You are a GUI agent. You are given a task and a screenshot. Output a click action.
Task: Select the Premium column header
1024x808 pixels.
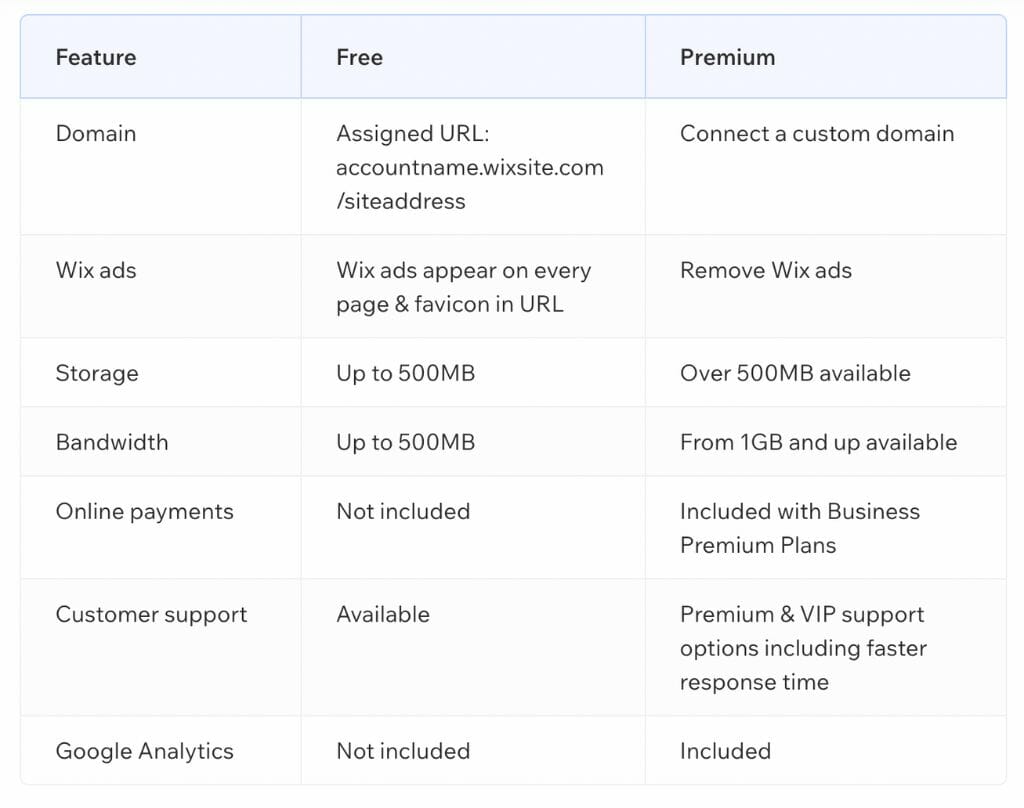point(727,57)
